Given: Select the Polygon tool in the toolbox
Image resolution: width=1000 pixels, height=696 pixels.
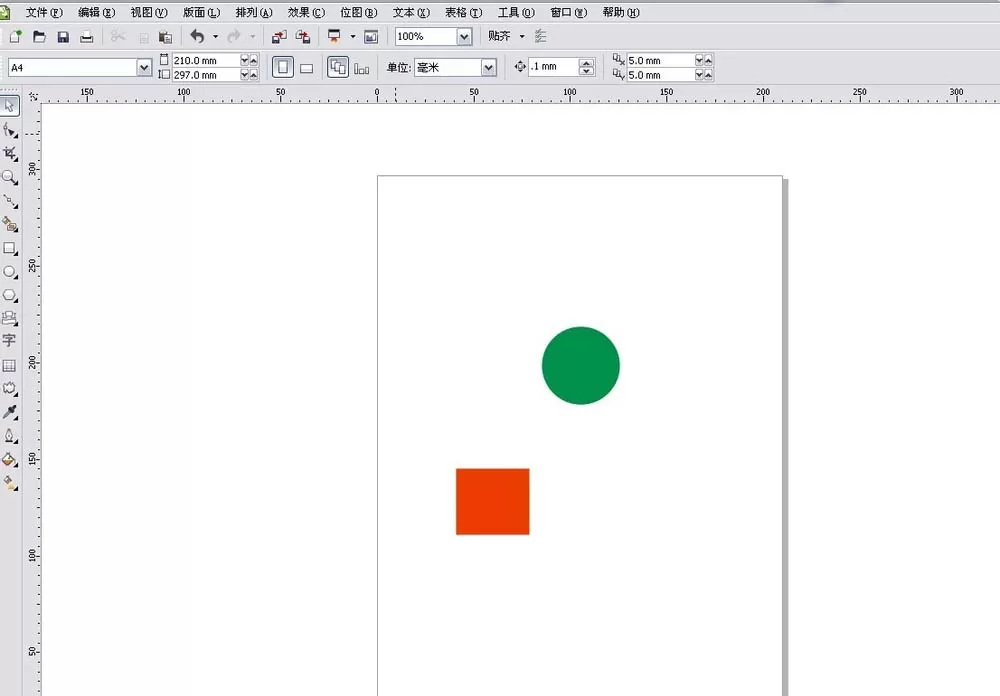Looking at the screenshot, I should (x=10, y=295).
